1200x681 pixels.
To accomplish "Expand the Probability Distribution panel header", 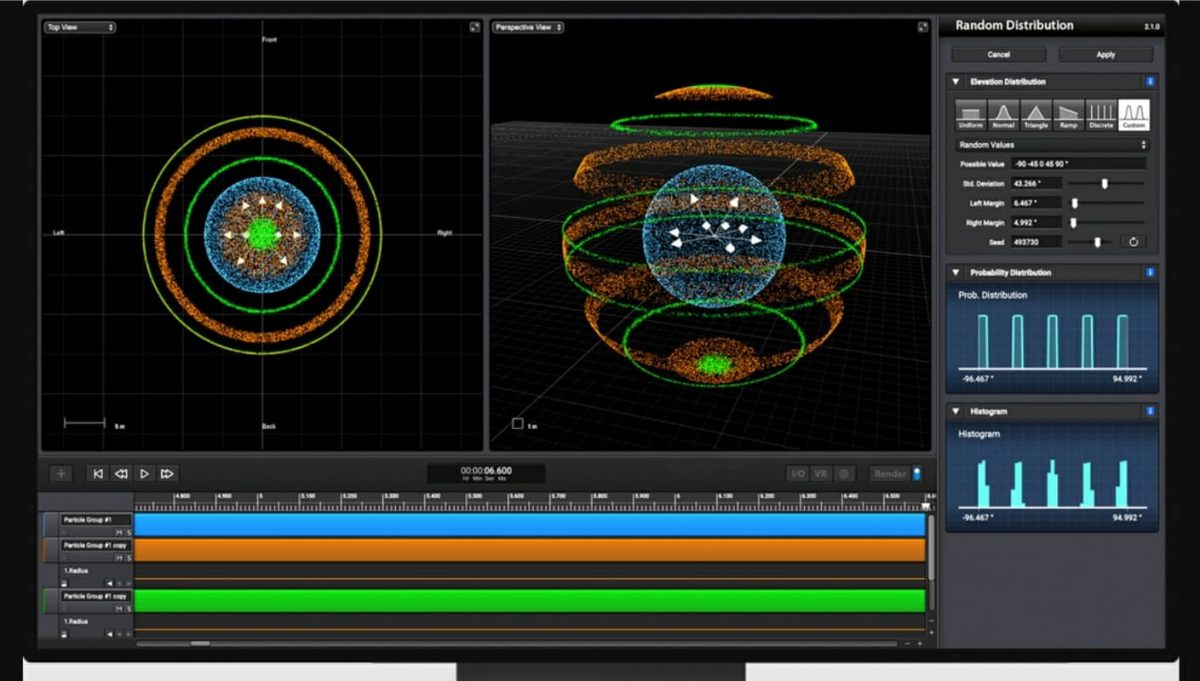I will pyautogui.click(x=958, y=272).
